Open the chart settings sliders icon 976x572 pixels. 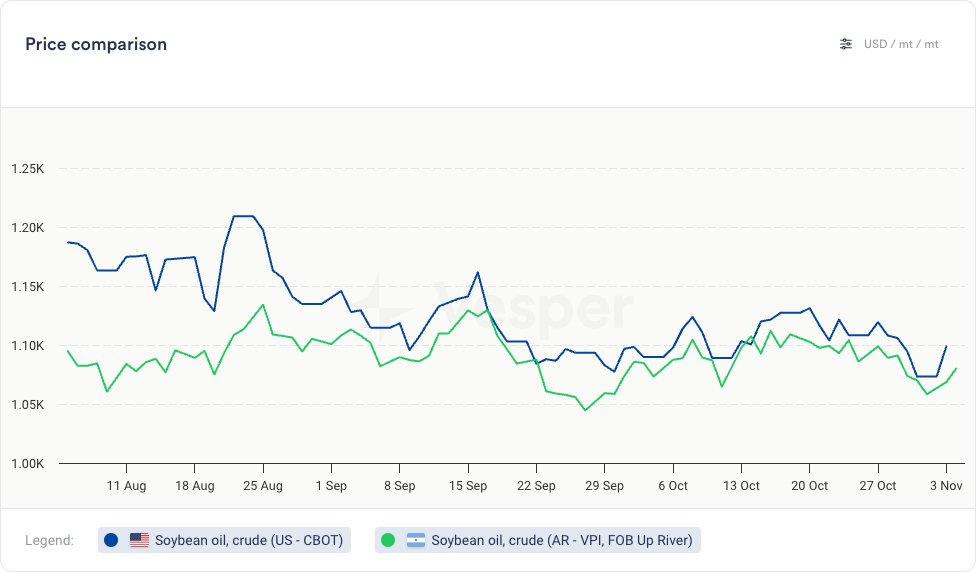pos(846,44)
